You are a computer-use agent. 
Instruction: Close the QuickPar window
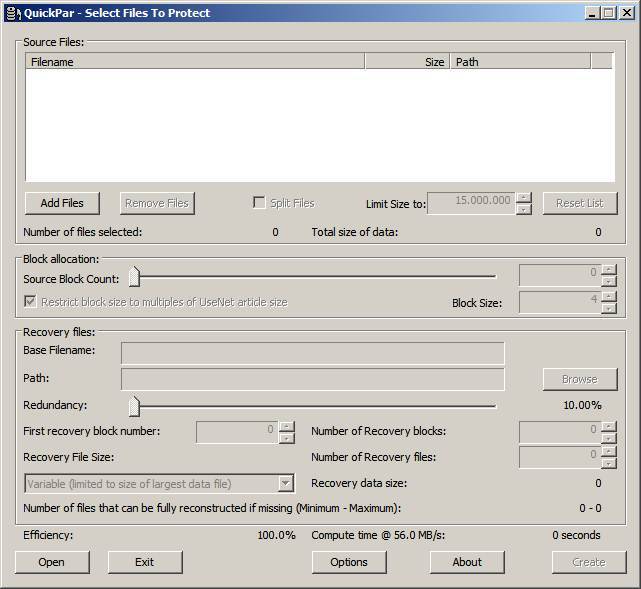pyautogui.click(x=627, y=13)
